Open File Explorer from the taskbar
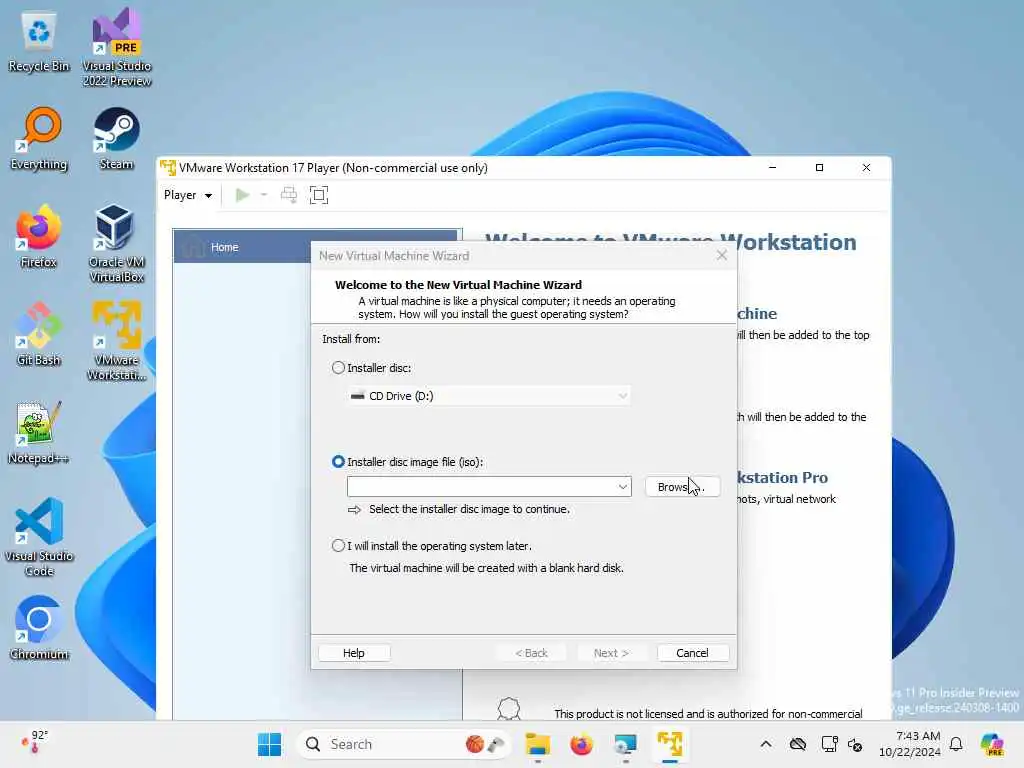This screenshot has width=1024, height=768. 538,744
